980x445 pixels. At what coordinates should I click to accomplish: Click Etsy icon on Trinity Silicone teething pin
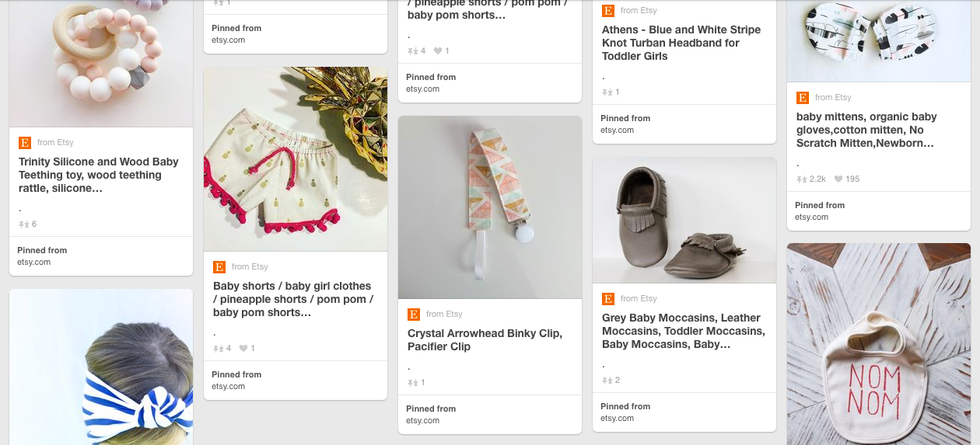point(25,143)
